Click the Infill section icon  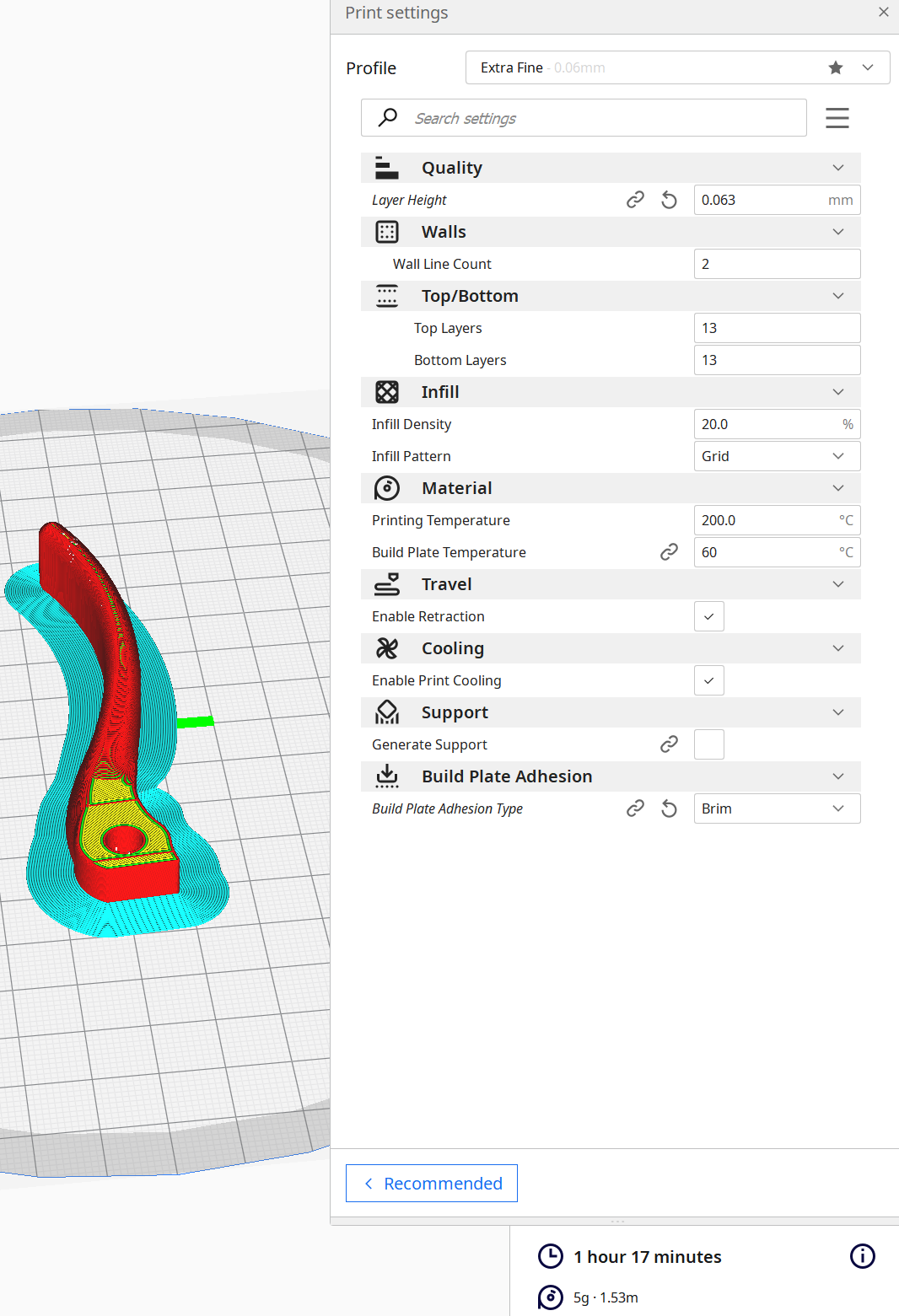click(x=387, y=392)
